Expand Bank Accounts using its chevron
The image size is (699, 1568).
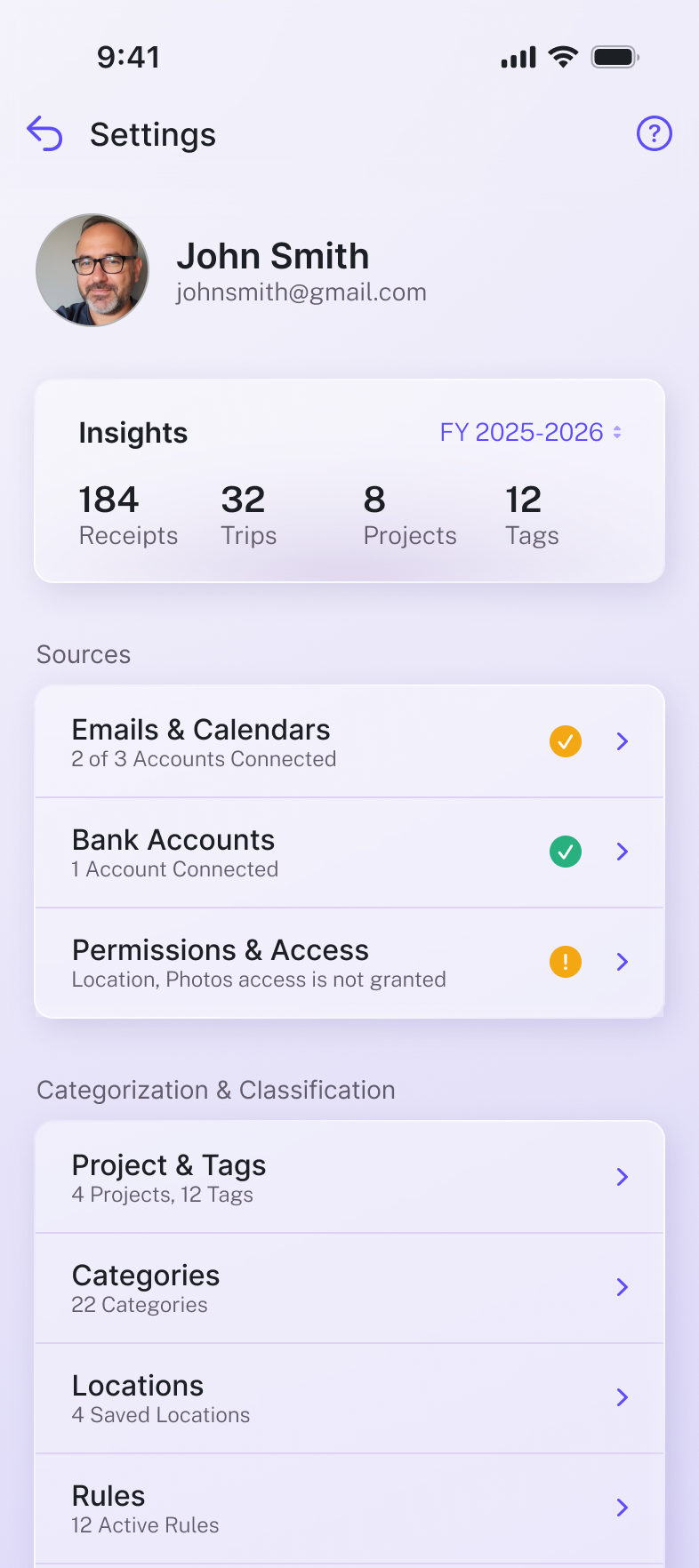coord(623,852)
